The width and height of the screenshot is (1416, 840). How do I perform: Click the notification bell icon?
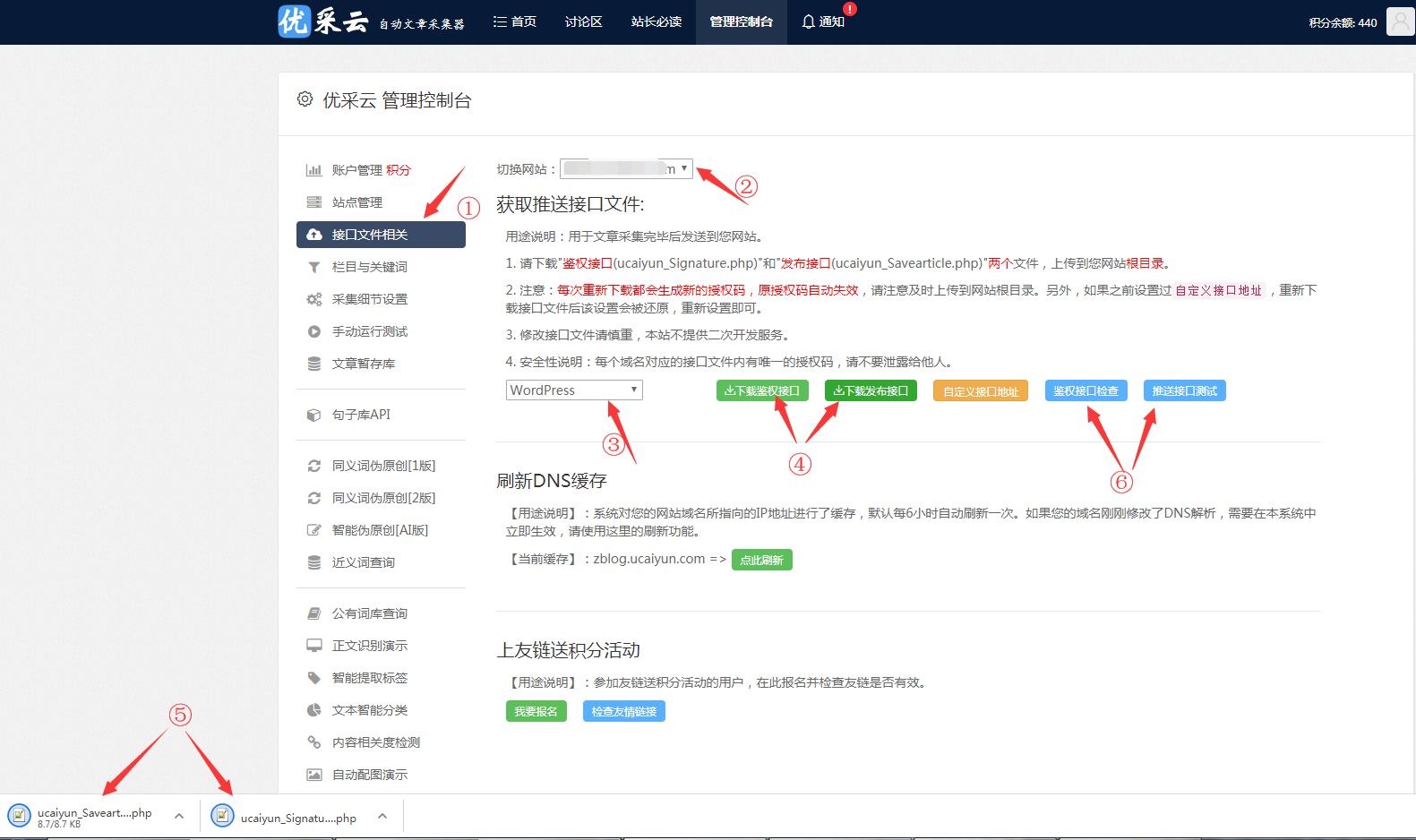[808, 21]
